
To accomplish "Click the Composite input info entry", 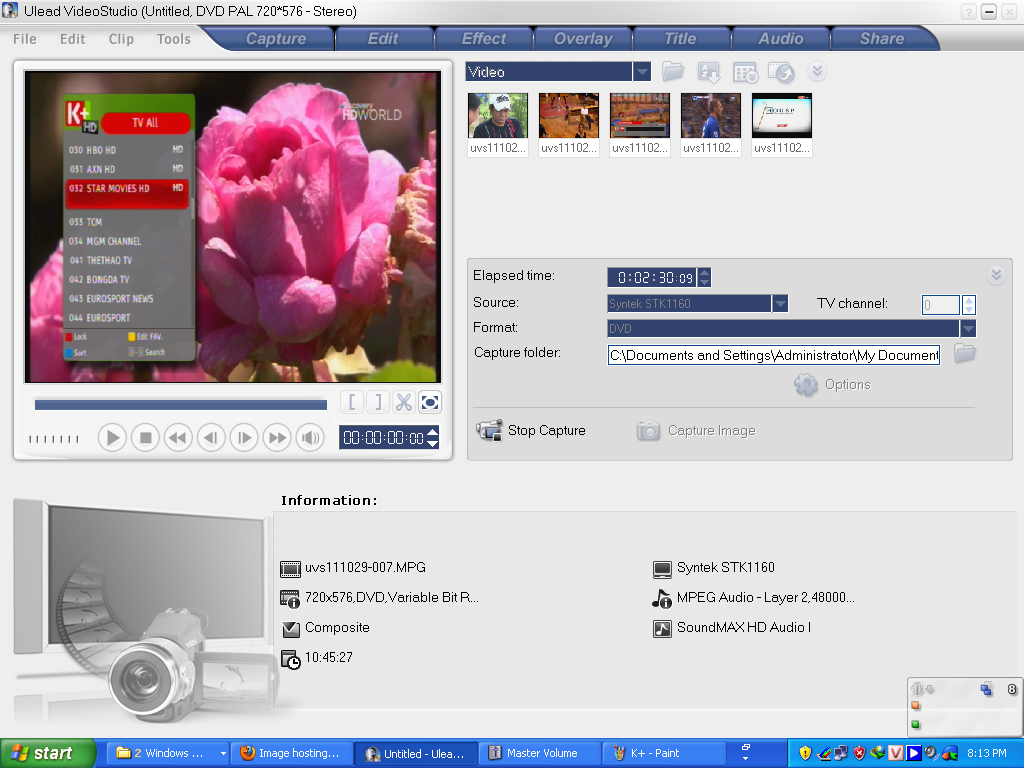I will 337,628.
